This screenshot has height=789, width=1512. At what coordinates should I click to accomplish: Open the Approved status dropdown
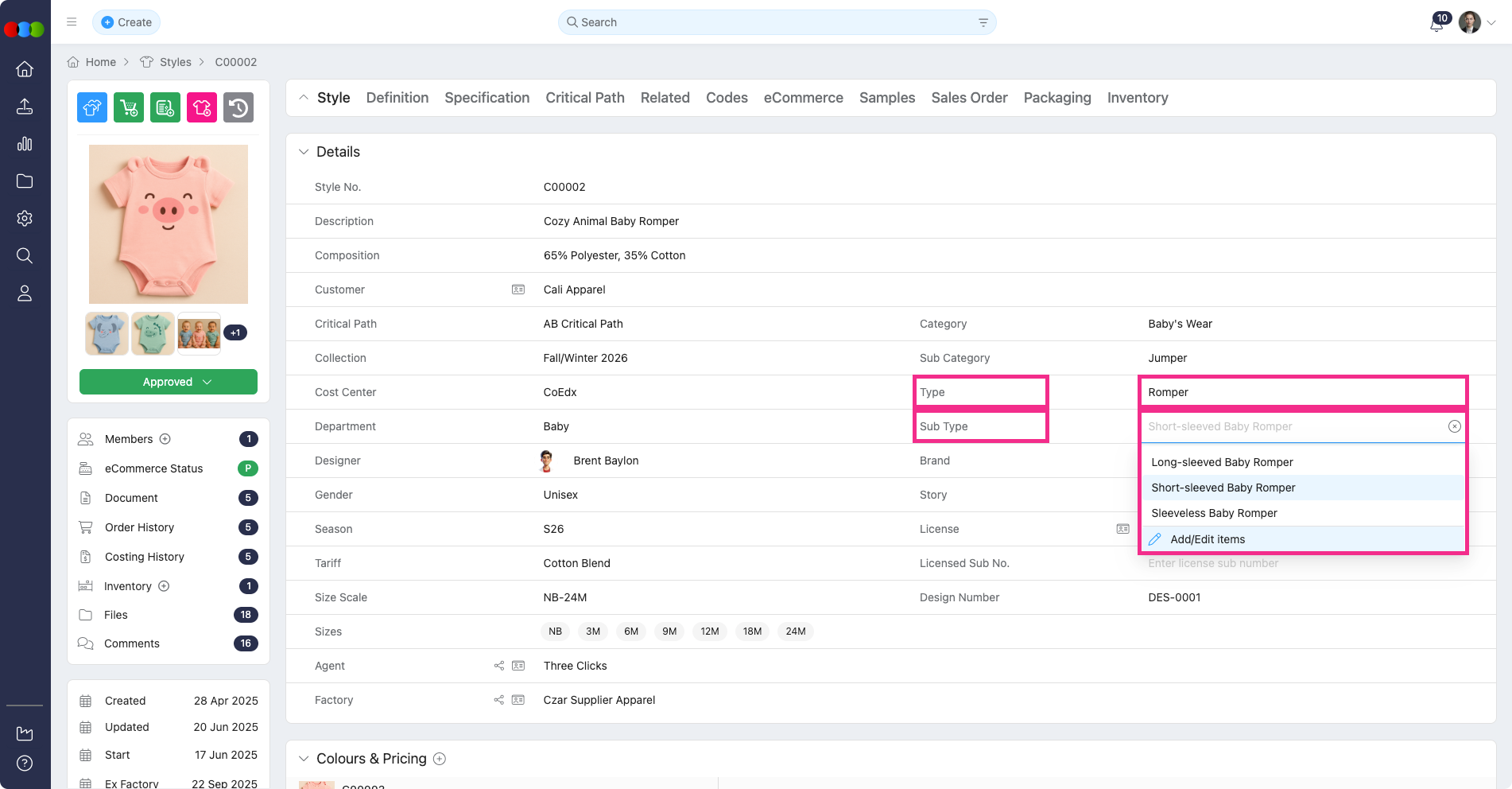click(169, 382)
